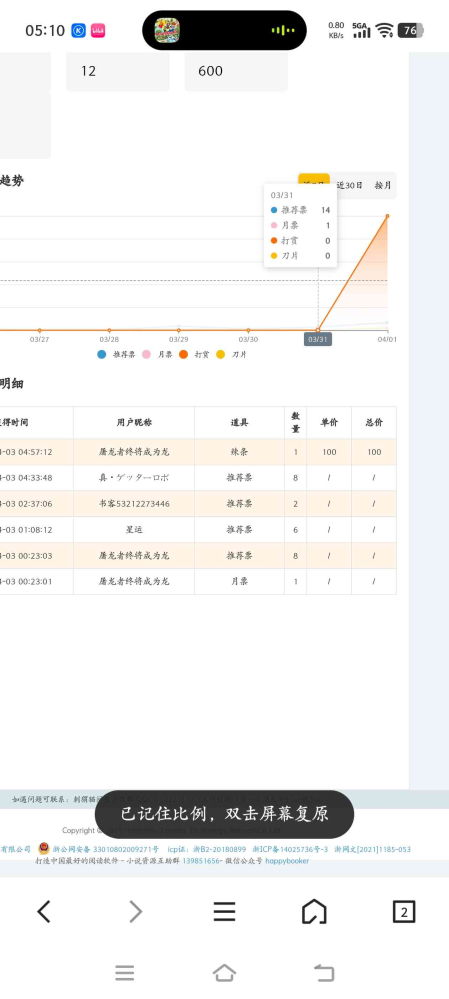Toggle 打赏 series in chart legend
Image resolution: width=449 pixels, height=999 pixels.
194,354
